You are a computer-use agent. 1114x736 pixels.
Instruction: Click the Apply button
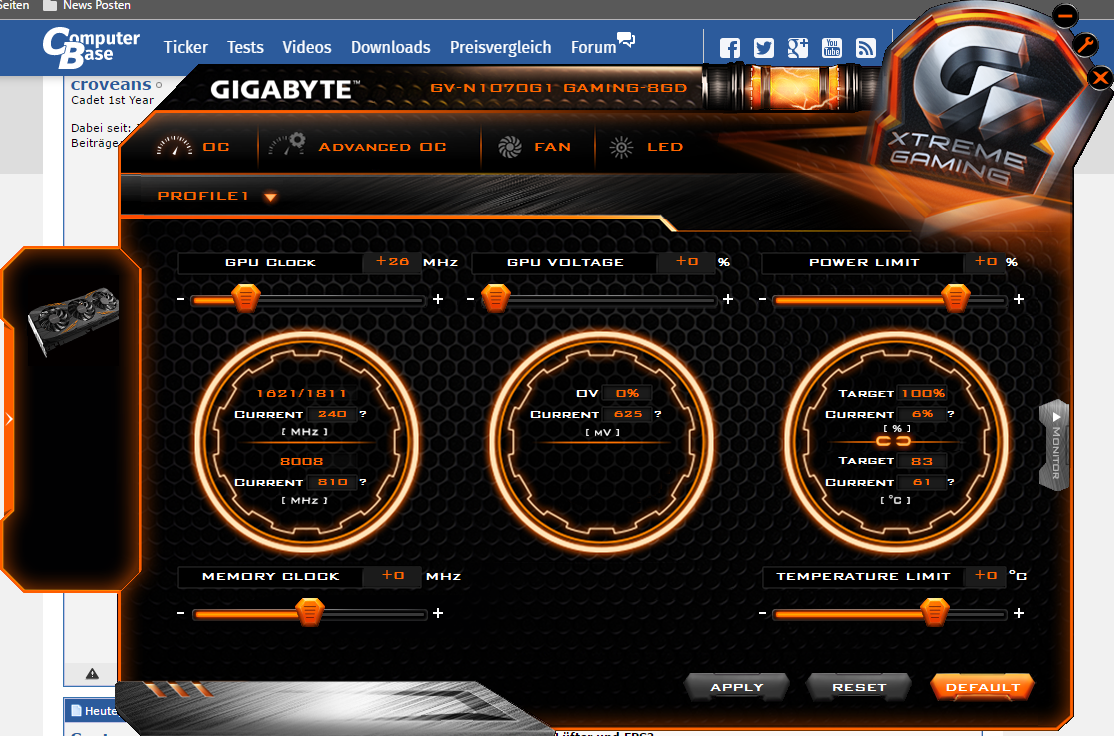point(737,687)
